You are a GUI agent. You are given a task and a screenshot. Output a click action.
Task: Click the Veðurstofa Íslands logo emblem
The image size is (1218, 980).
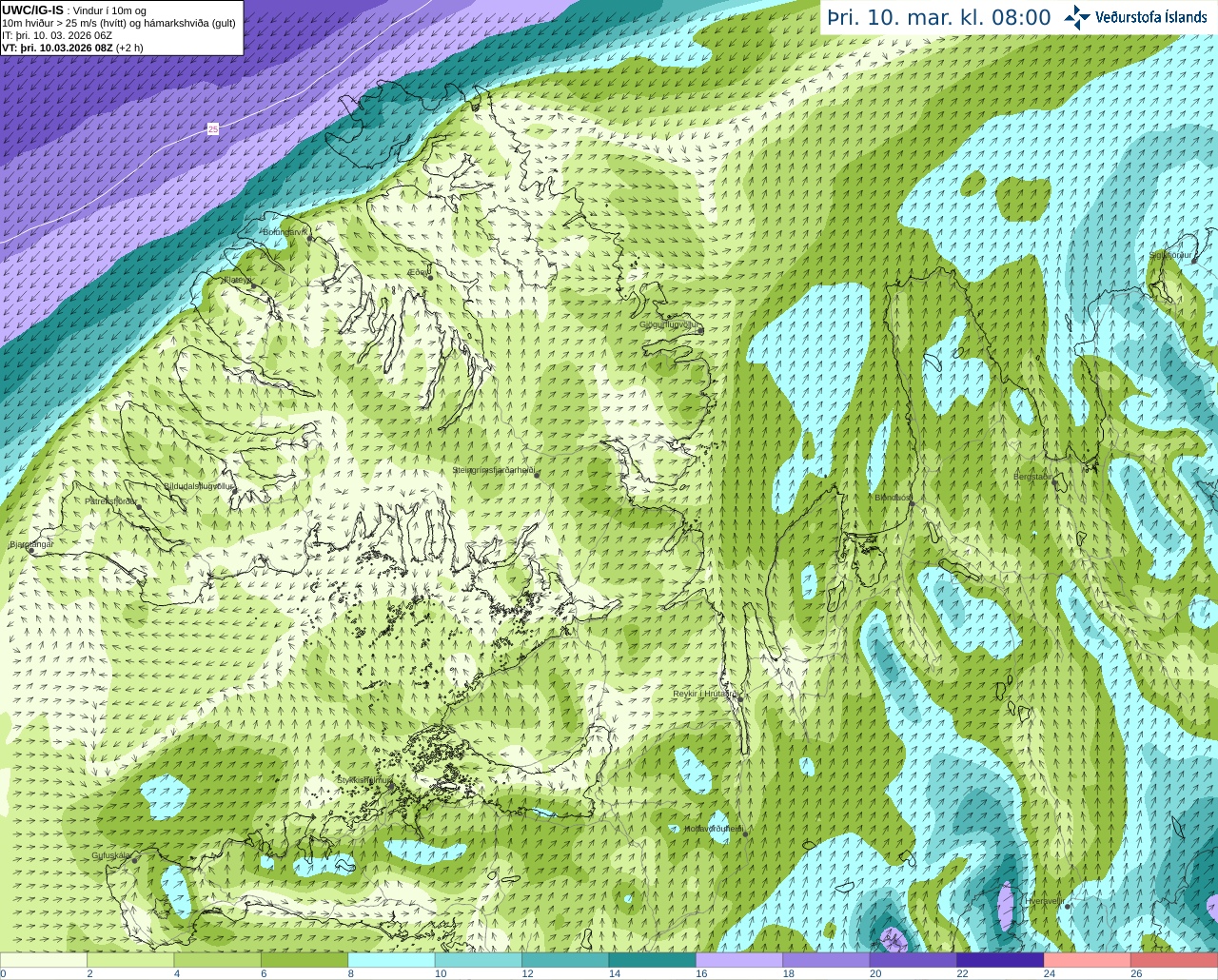coord(1077,17)
